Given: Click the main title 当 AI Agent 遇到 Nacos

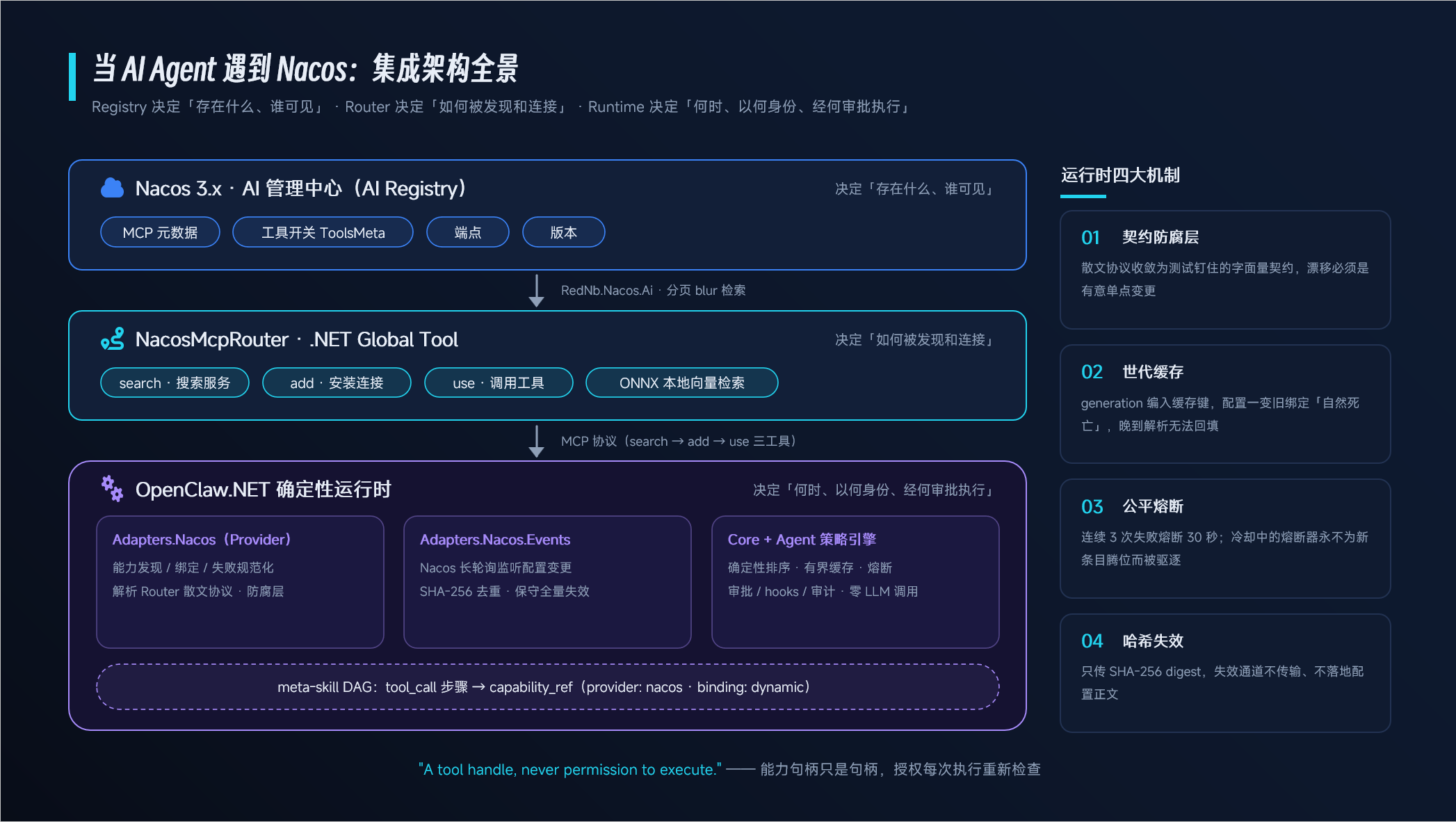Looking at the screenshot, I should pyautogui.click(x=306, y=69).
